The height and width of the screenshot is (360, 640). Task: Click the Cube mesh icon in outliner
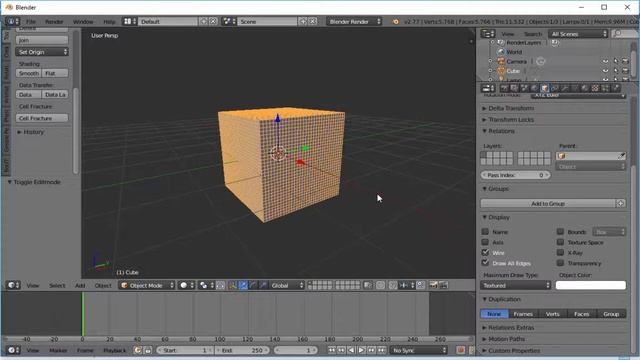coord(501,71)
